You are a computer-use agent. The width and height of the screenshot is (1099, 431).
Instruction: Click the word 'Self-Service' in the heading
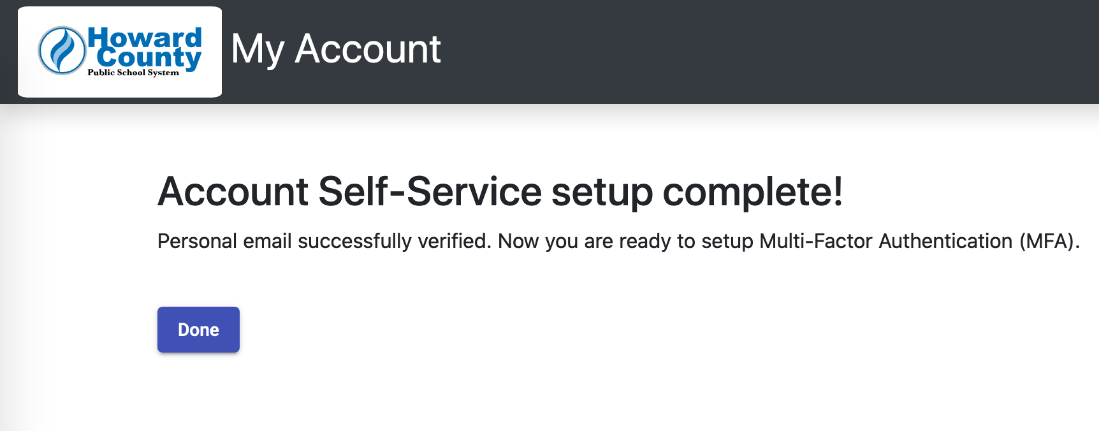tap(430, 191)
